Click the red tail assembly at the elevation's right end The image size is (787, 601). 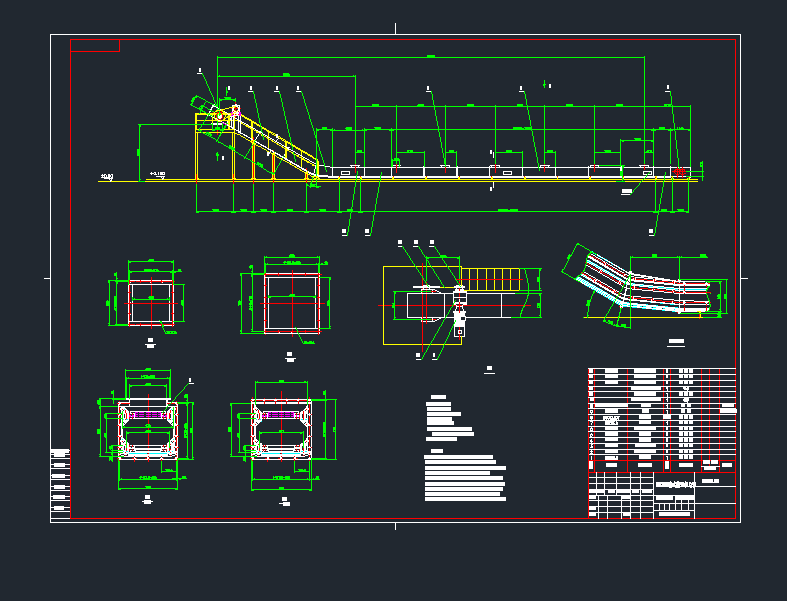(679, 173)
